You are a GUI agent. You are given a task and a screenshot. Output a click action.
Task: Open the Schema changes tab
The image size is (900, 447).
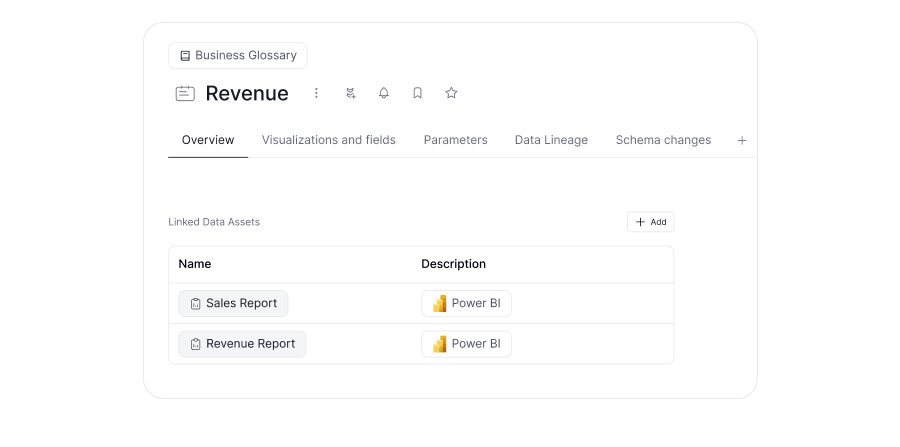[663, 140]
